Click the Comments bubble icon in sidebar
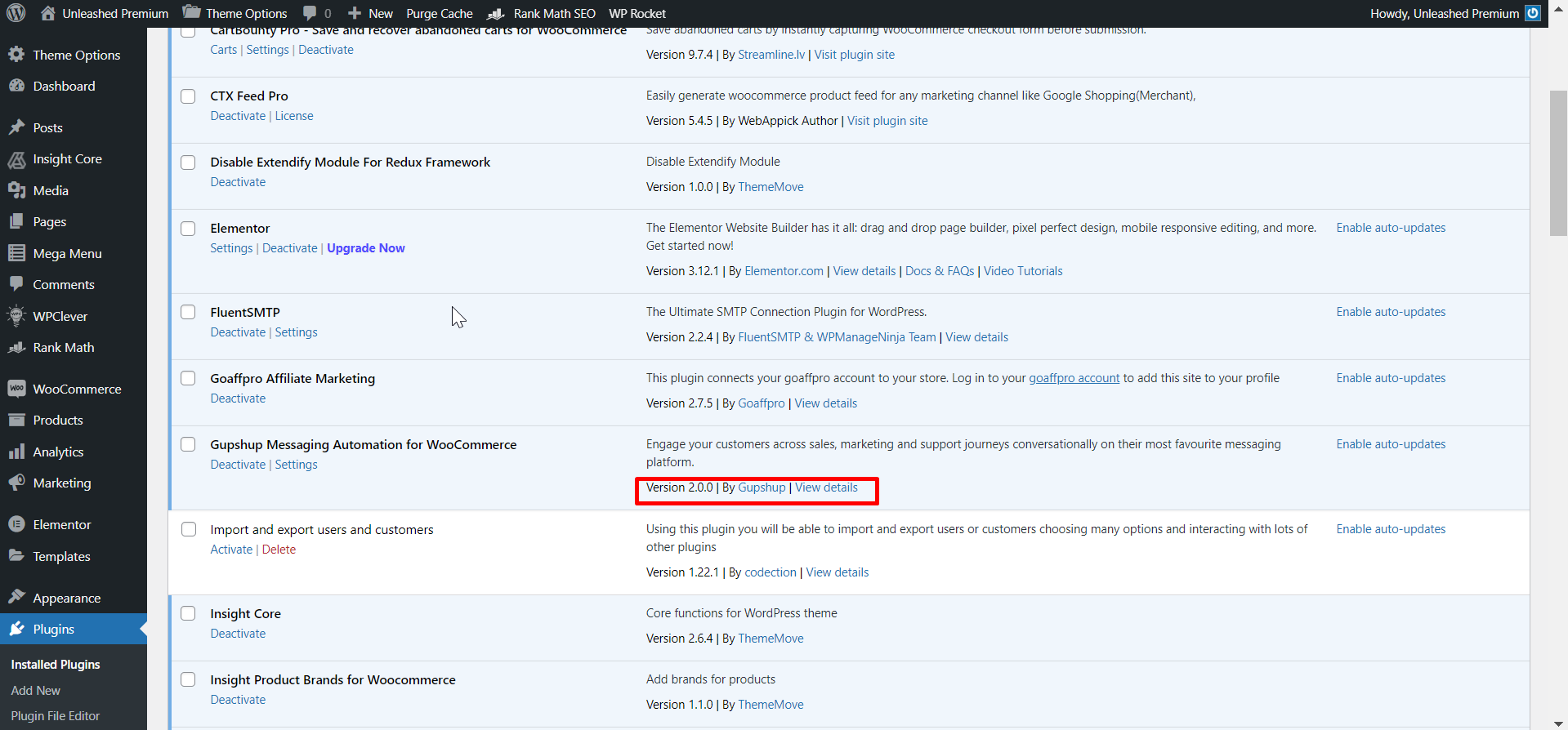This screenshot has width=1568, height=730. click(x=16, y=284)
